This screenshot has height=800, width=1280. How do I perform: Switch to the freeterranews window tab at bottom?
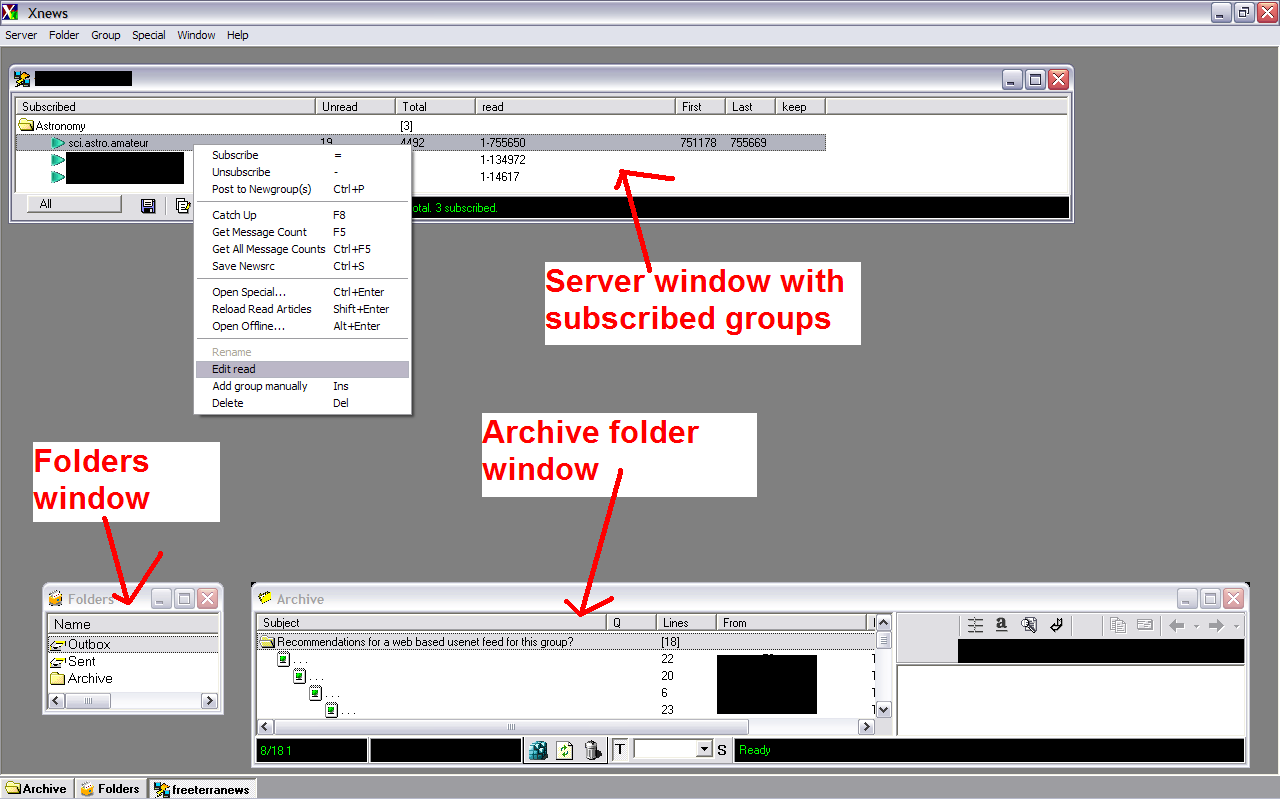[203, 789]
